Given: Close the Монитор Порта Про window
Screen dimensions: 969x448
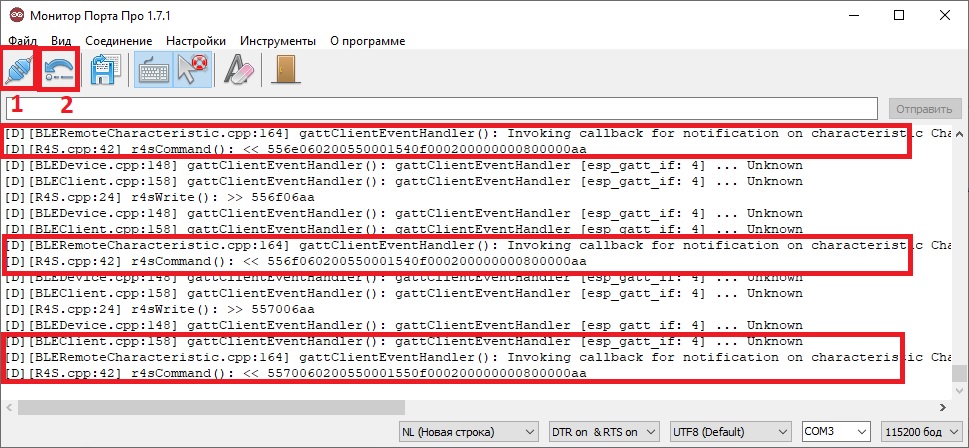Looking at the screenshot, I should [944, 15].
